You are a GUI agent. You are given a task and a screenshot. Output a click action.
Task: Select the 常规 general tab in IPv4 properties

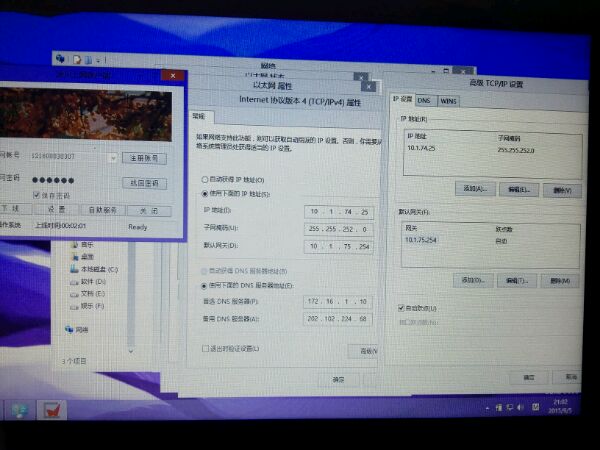click(199, 116)
